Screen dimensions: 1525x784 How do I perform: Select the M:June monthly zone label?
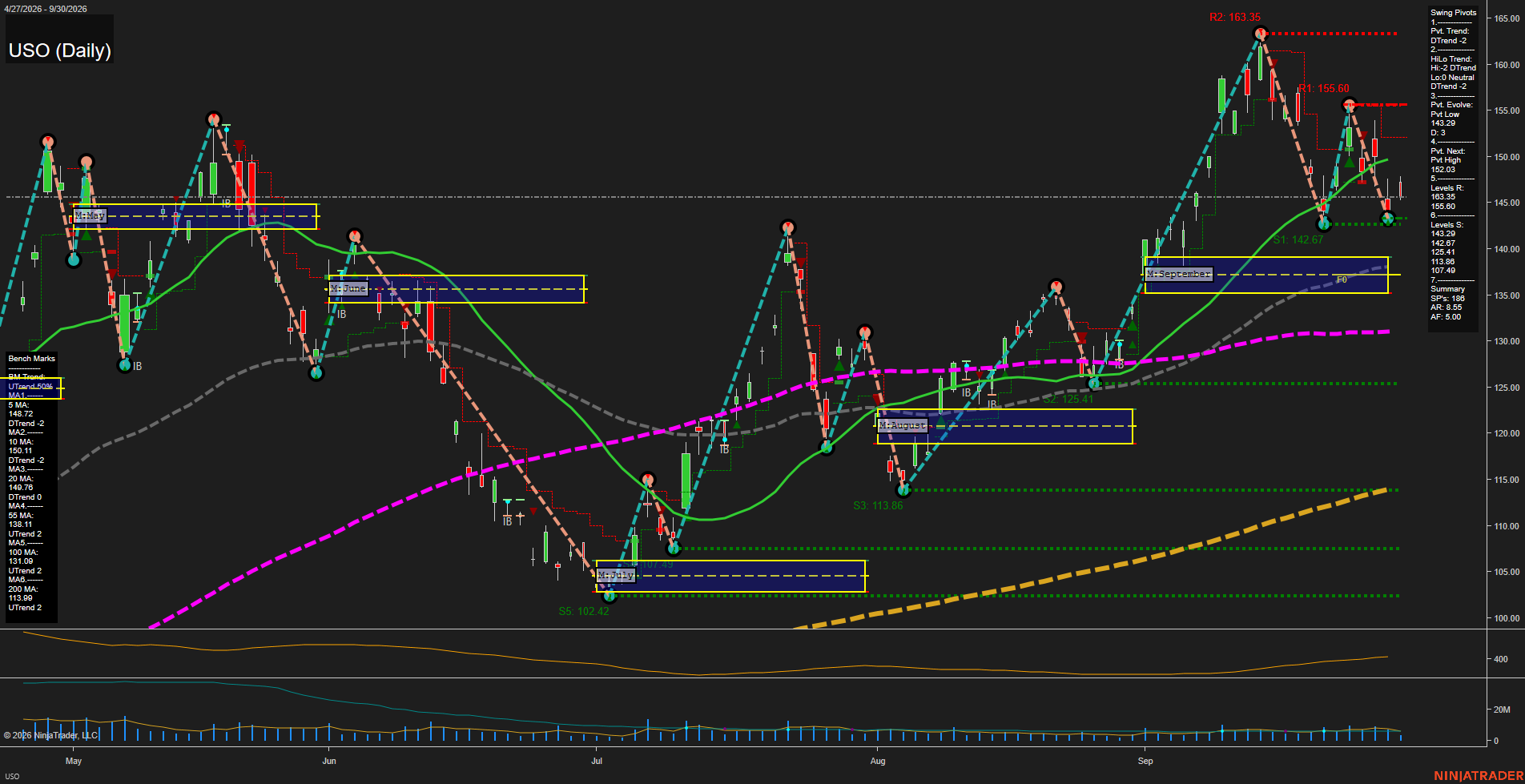pyautogui.click(x=348, y=288)
